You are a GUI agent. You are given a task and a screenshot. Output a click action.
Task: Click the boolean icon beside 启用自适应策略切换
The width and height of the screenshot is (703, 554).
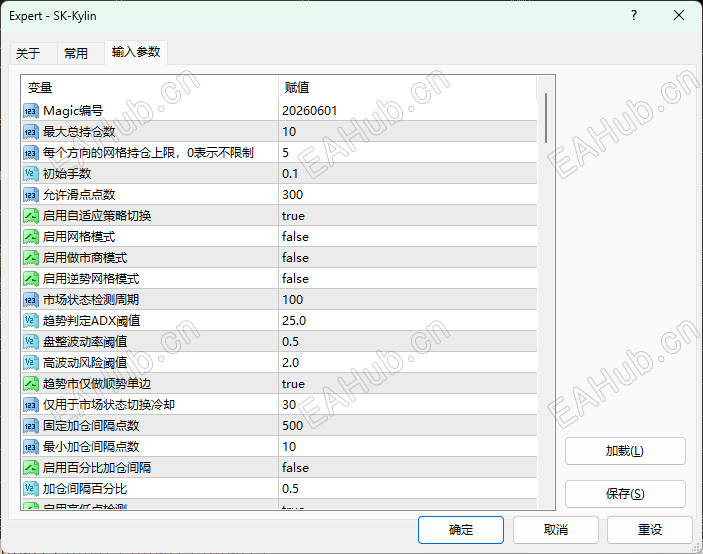tap(30, 216)
